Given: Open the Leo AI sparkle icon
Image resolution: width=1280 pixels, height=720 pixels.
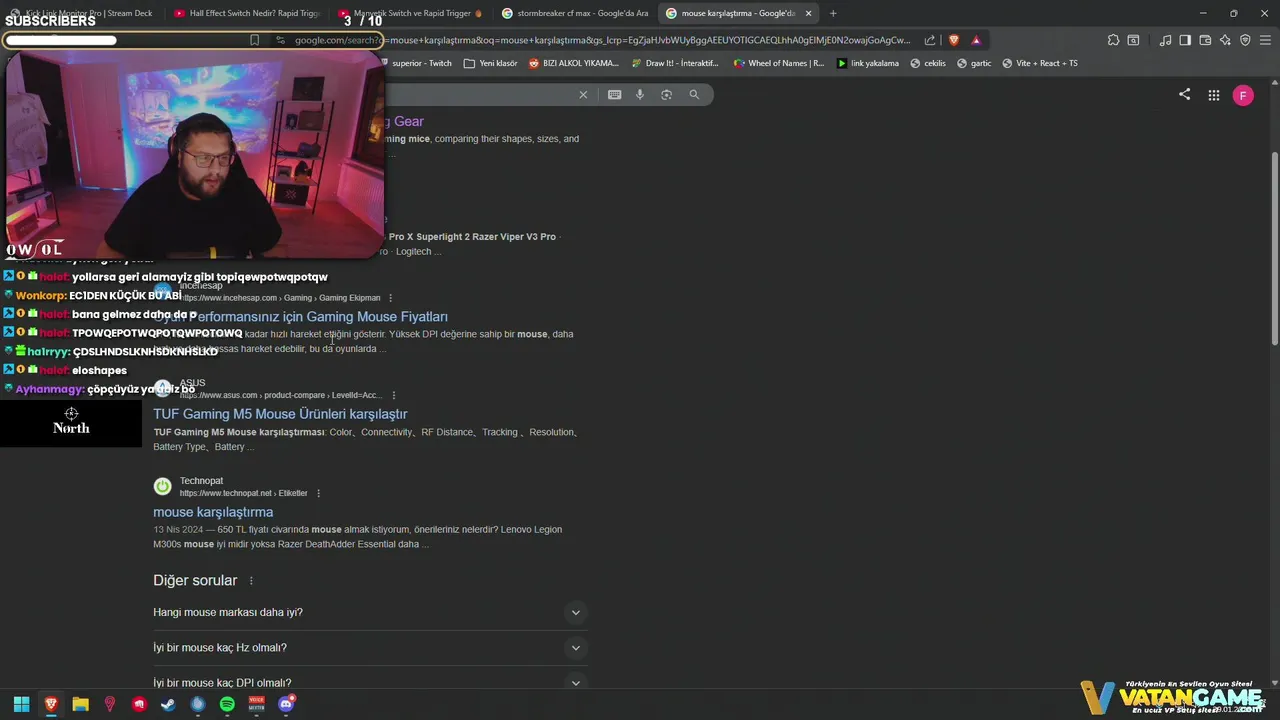Looking at the screenshot, I should tap(1225, 40).
